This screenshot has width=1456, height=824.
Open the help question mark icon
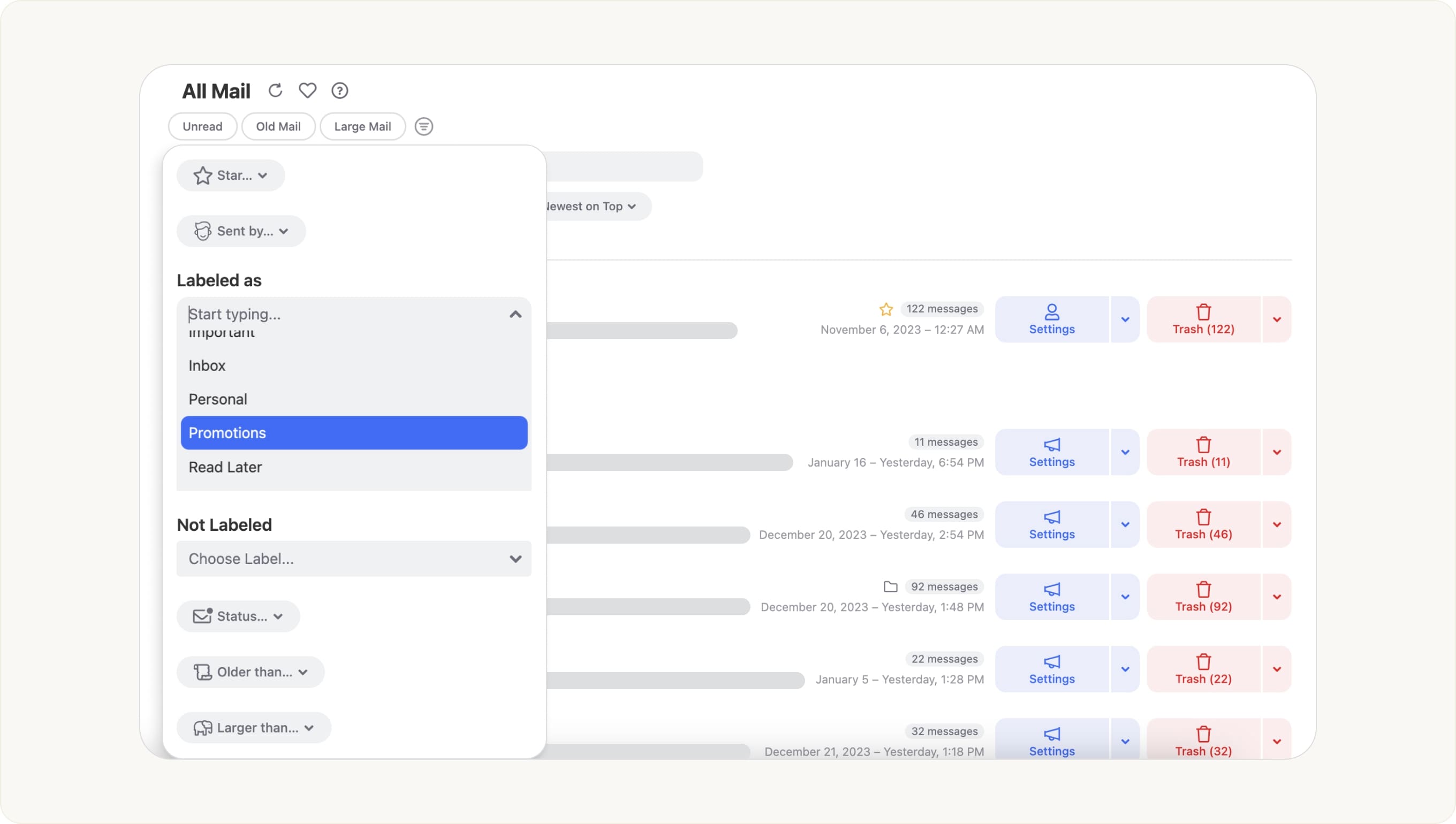click(340, 90)
